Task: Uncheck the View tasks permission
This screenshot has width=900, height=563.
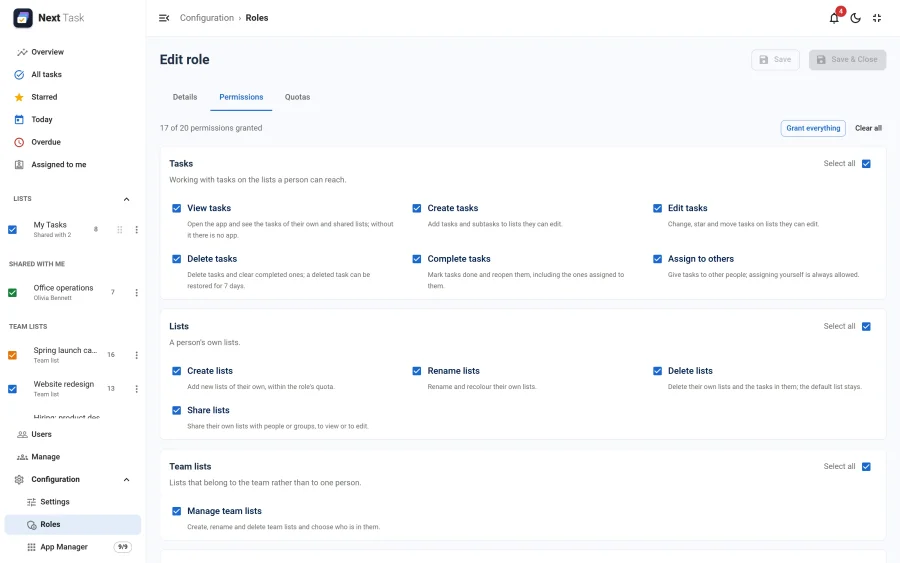Action: click(x=177, y=208)
